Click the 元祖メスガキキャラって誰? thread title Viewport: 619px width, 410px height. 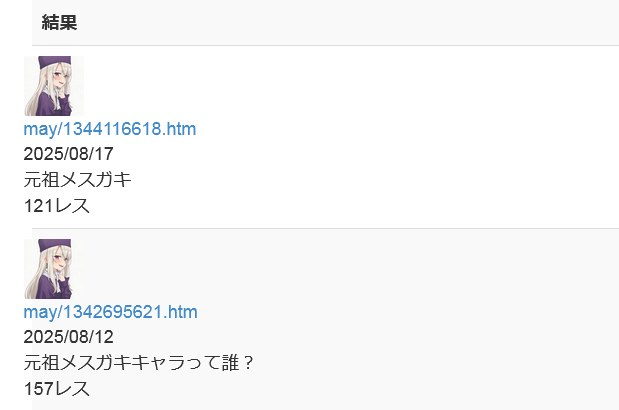(138, 363)
